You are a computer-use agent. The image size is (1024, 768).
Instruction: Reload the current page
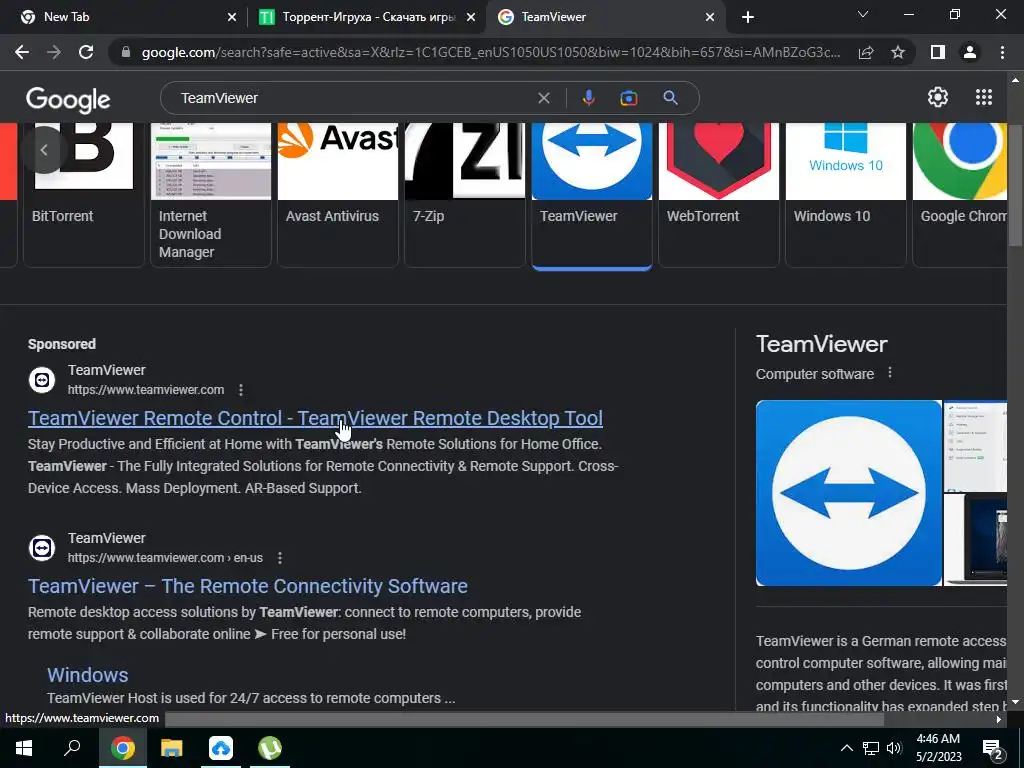pyautogui.click(x=86, y=52)
